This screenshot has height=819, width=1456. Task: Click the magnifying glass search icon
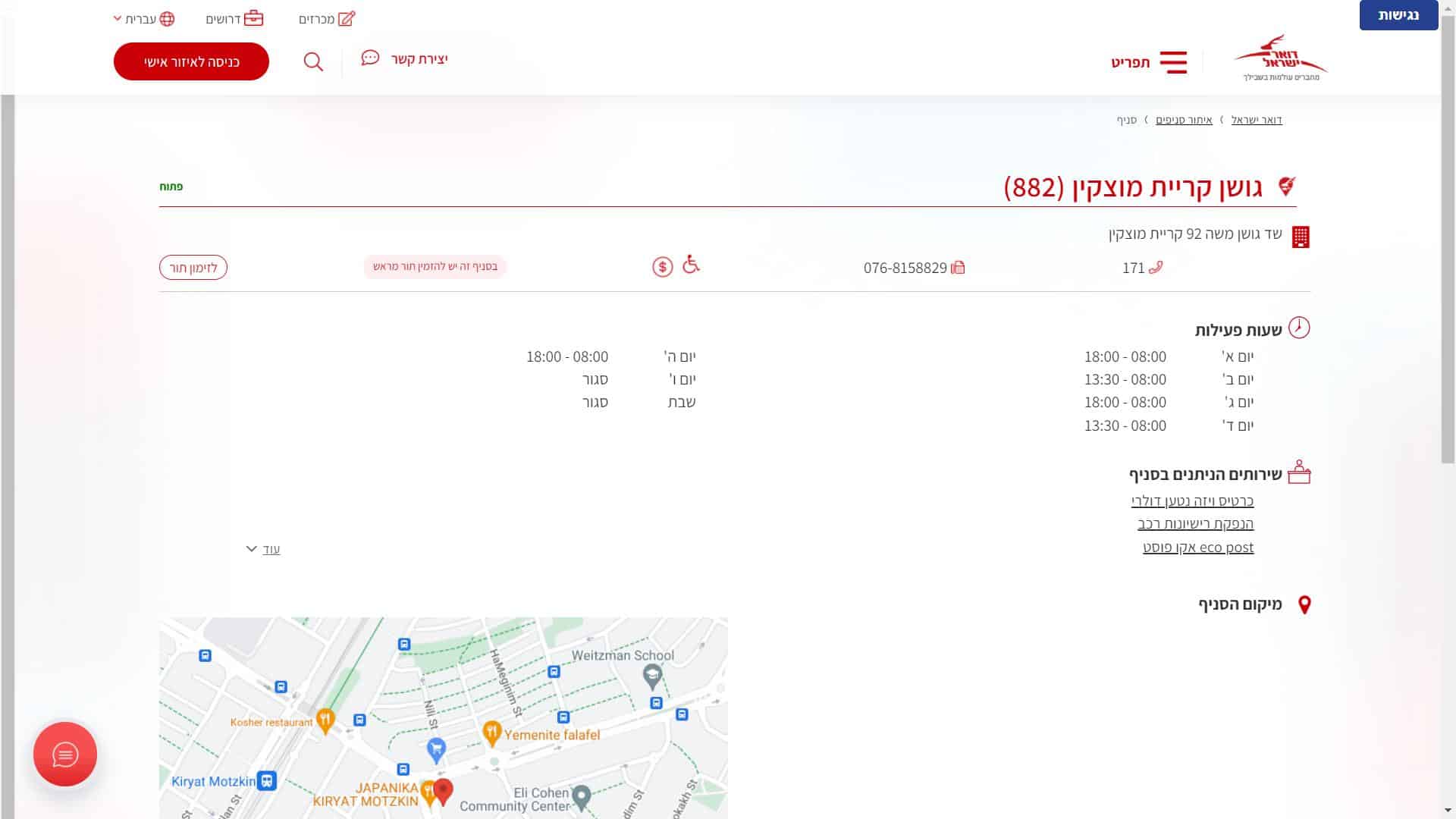pyautogui.click(x=313, y=61)
